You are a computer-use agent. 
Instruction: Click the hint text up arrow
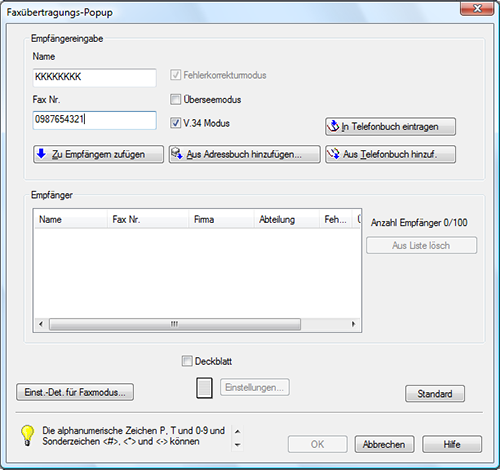[237, 431]
